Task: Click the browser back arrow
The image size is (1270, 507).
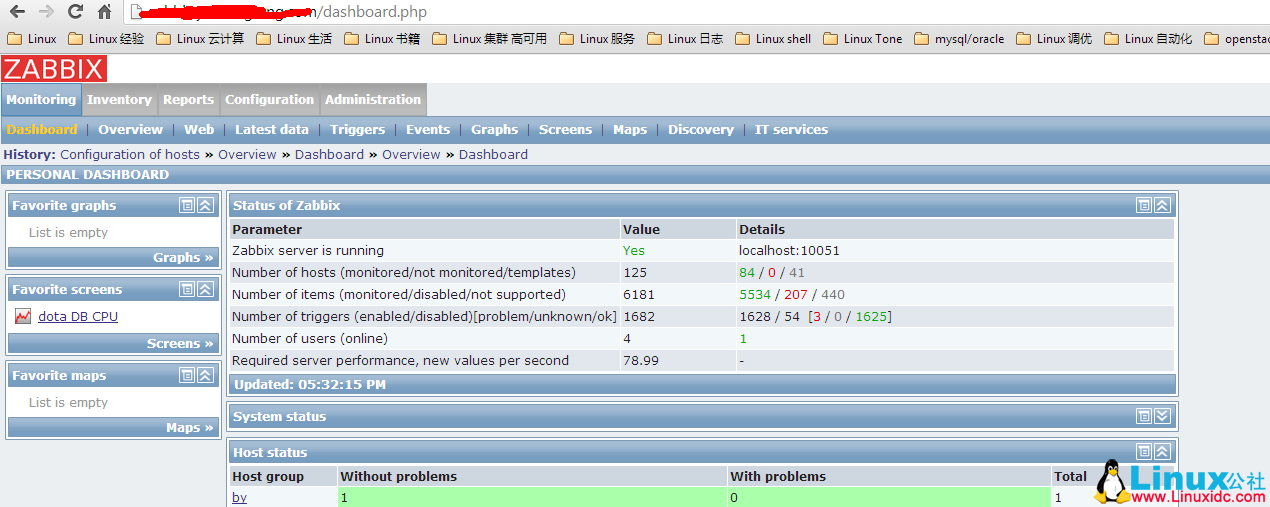Action: point(17,12)
